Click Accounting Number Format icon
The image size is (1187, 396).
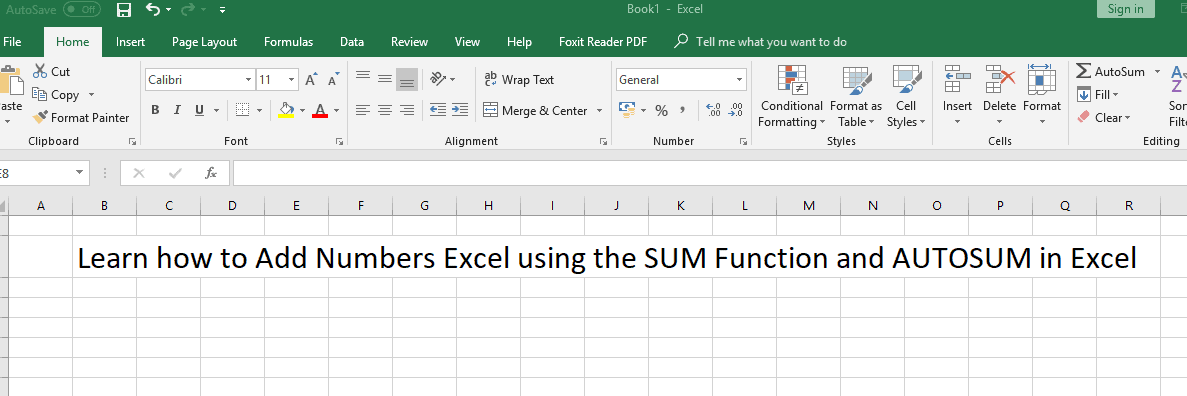pyautogui.click(x=626, y=111)
